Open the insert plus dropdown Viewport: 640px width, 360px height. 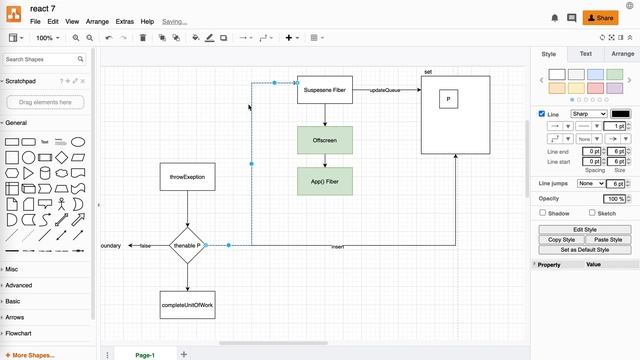pos(292,38)
